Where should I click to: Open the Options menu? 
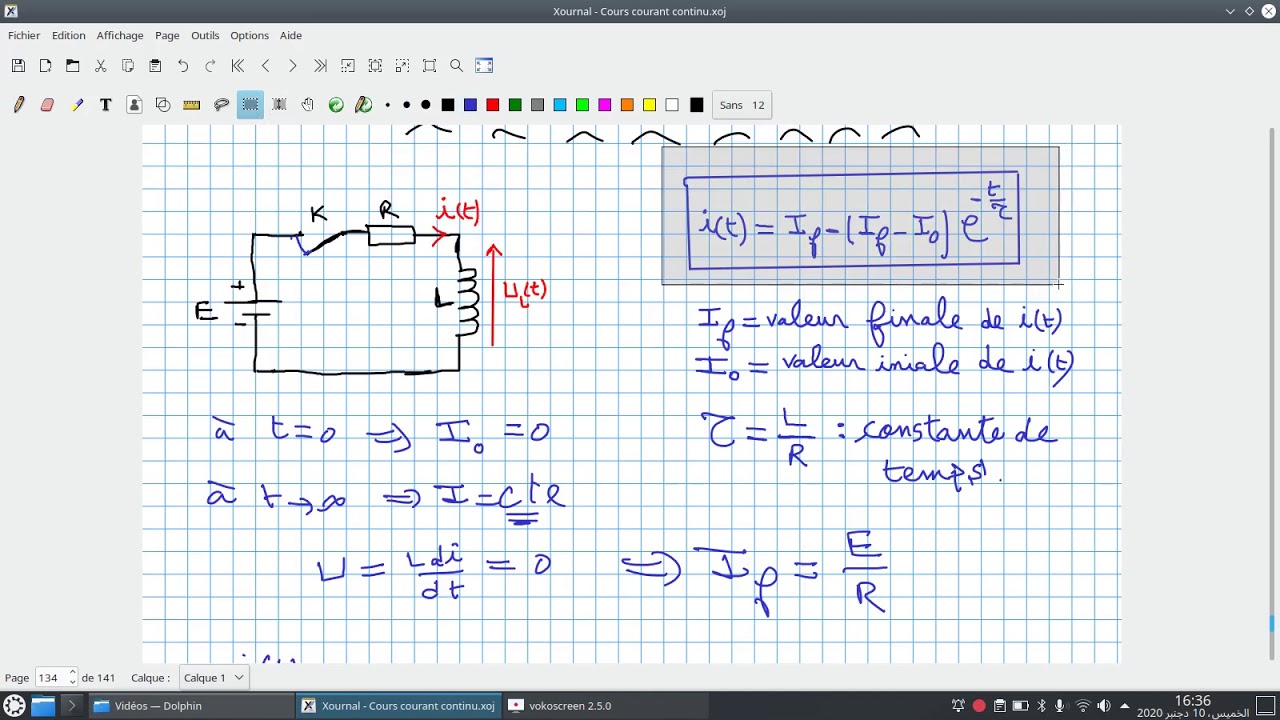pos(249,35)
